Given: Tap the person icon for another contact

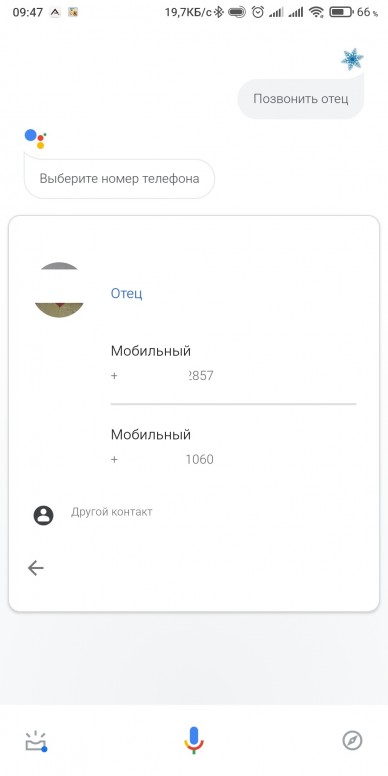Looking at the screenshot, I should tap(44, 516).
